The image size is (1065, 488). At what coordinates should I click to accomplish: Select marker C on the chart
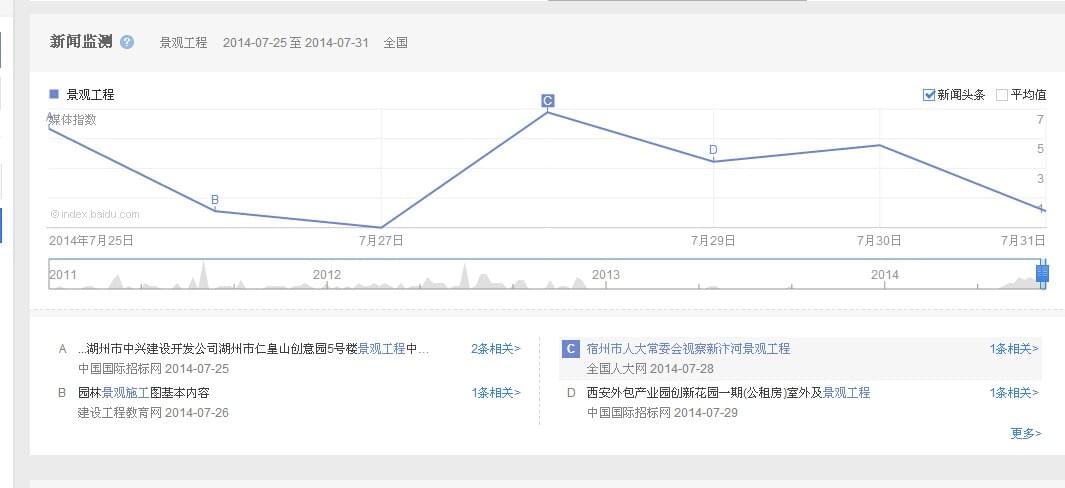(547, 101)
